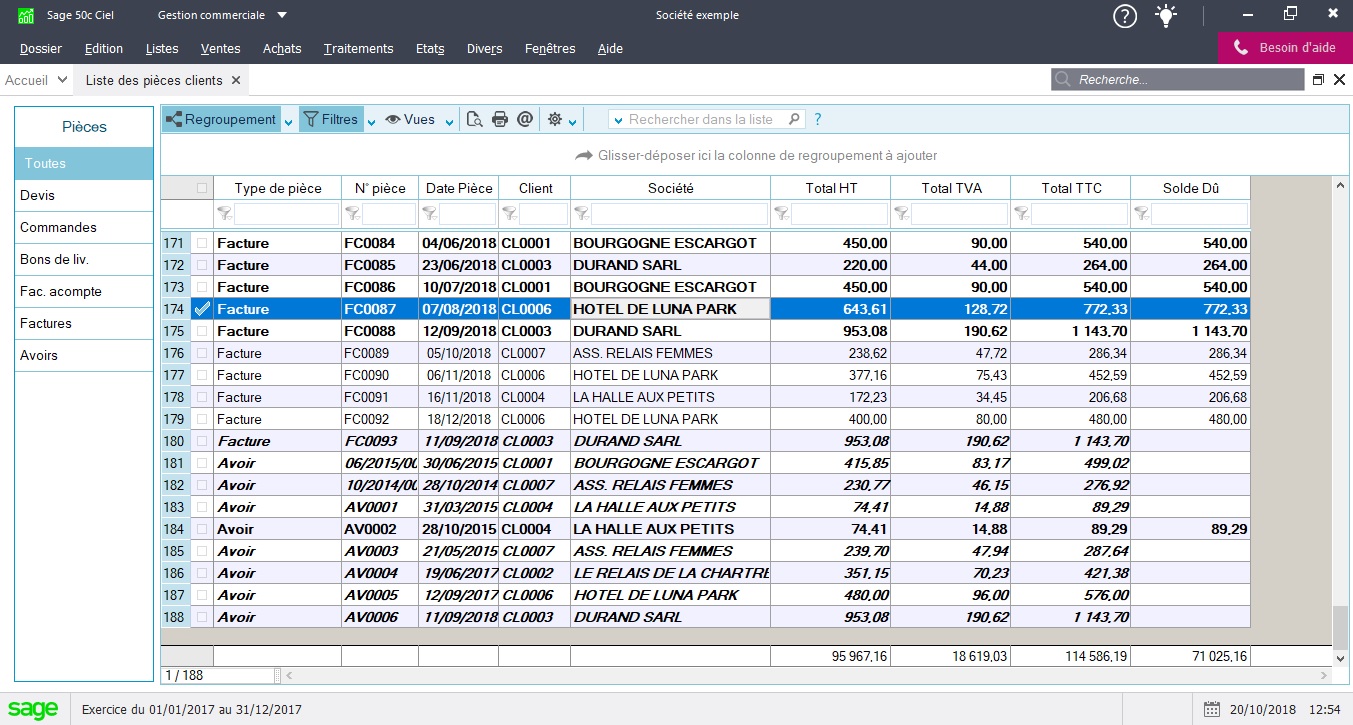Open the Vues eye icon
The height and width of the screenshot is (725, 1353).
[x=412, y=119]
